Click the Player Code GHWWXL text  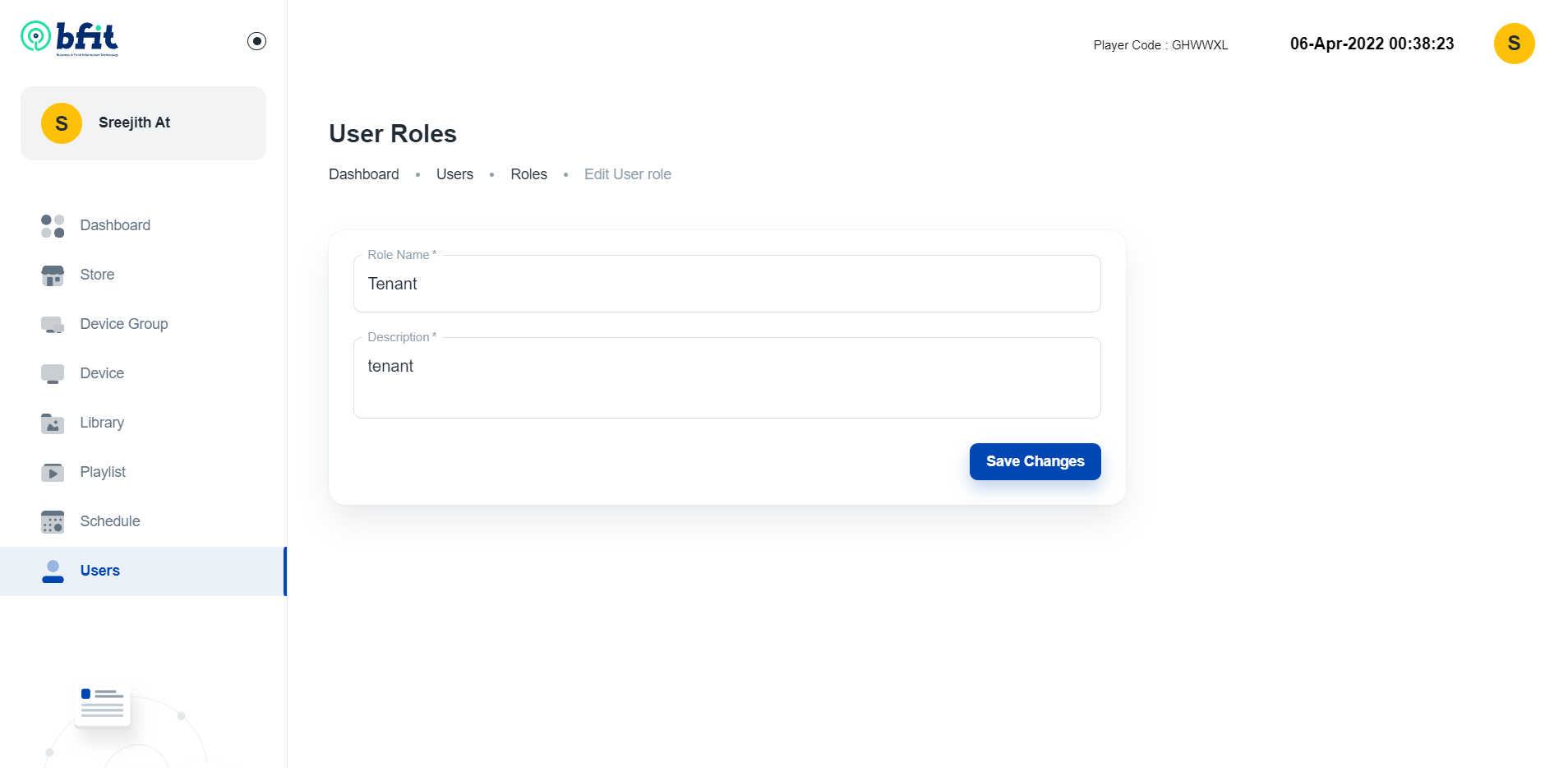(1160, 45)
